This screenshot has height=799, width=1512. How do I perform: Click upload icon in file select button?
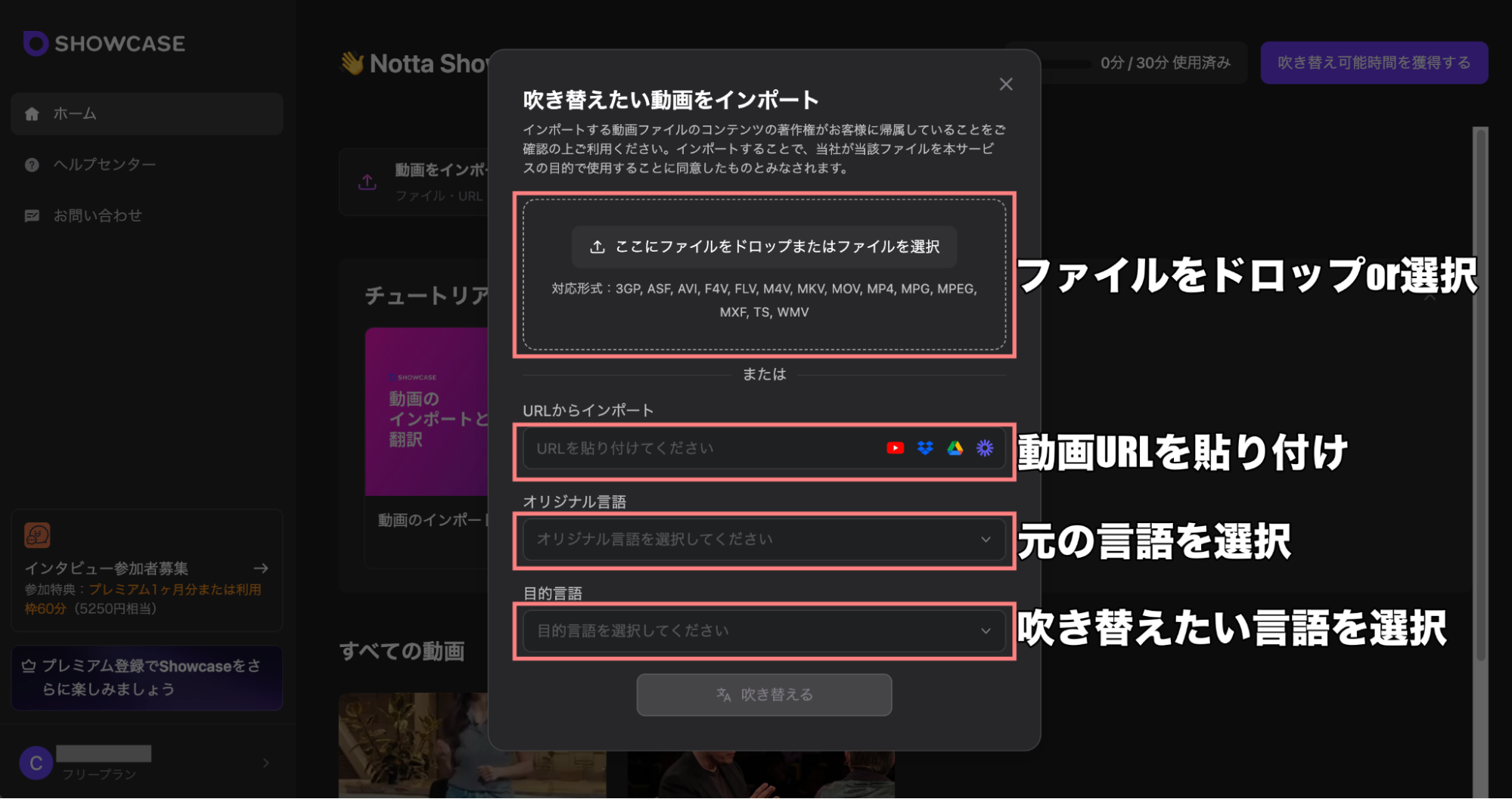pyautogui.click(x=598, y=247)
